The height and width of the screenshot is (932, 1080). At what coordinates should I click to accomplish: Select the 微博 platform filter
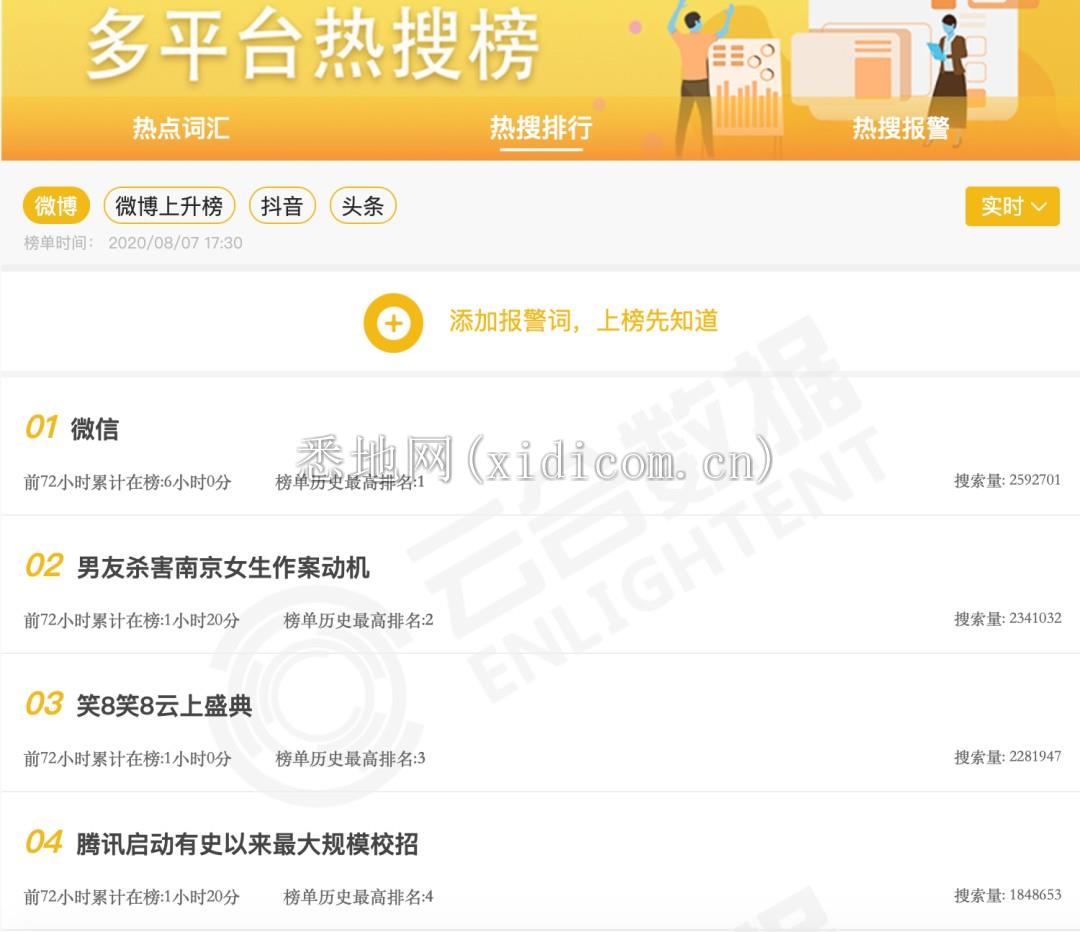(56, 205)
